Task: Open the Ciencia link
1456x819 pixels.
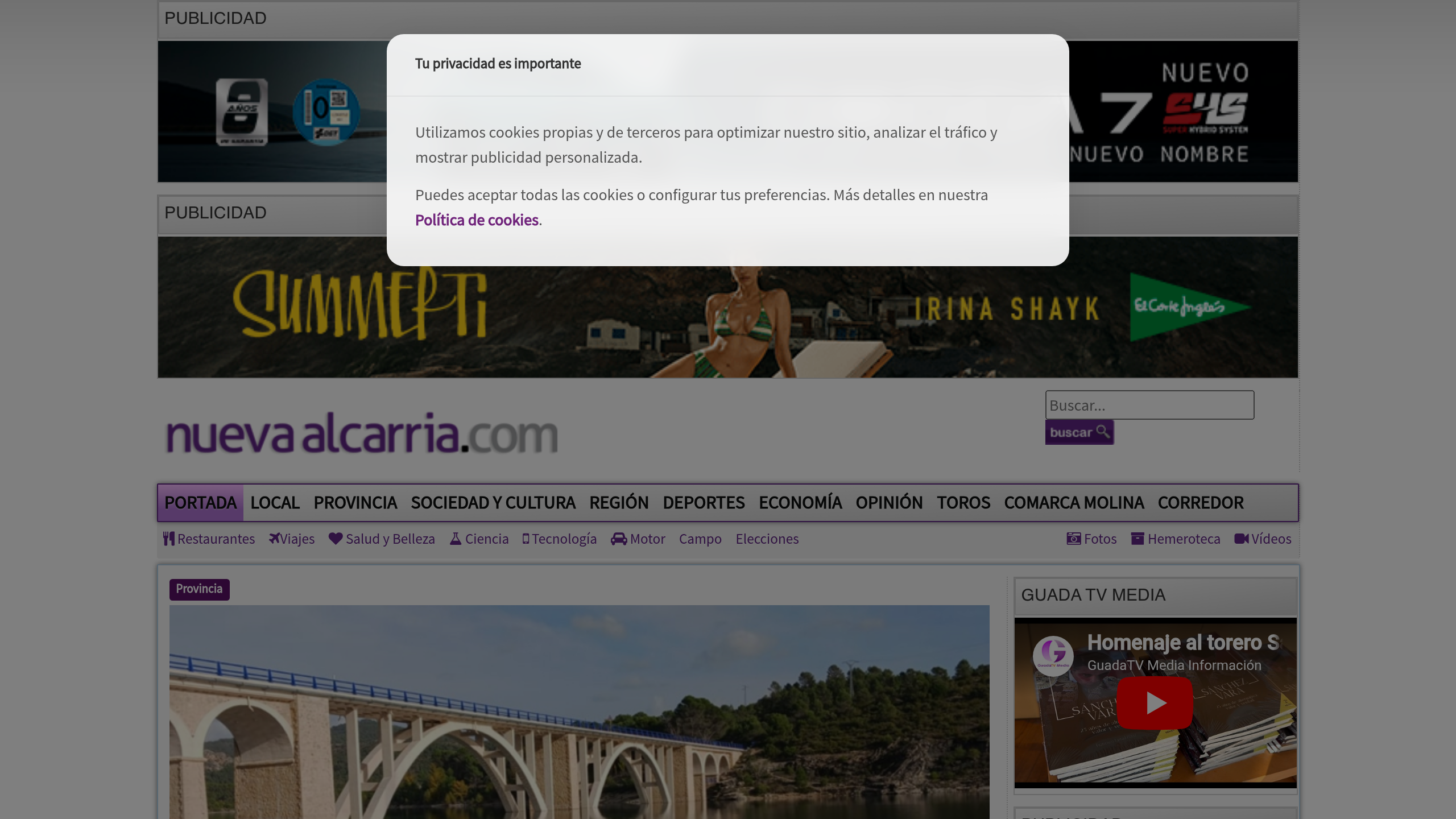Action: click(479, 539)
